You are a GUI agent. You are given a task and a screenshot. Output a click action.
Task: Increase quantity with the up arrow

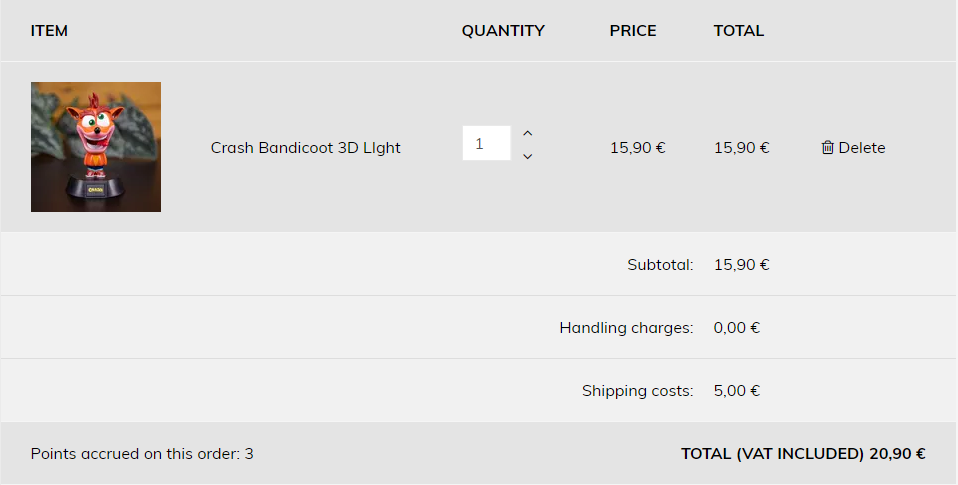528,134
